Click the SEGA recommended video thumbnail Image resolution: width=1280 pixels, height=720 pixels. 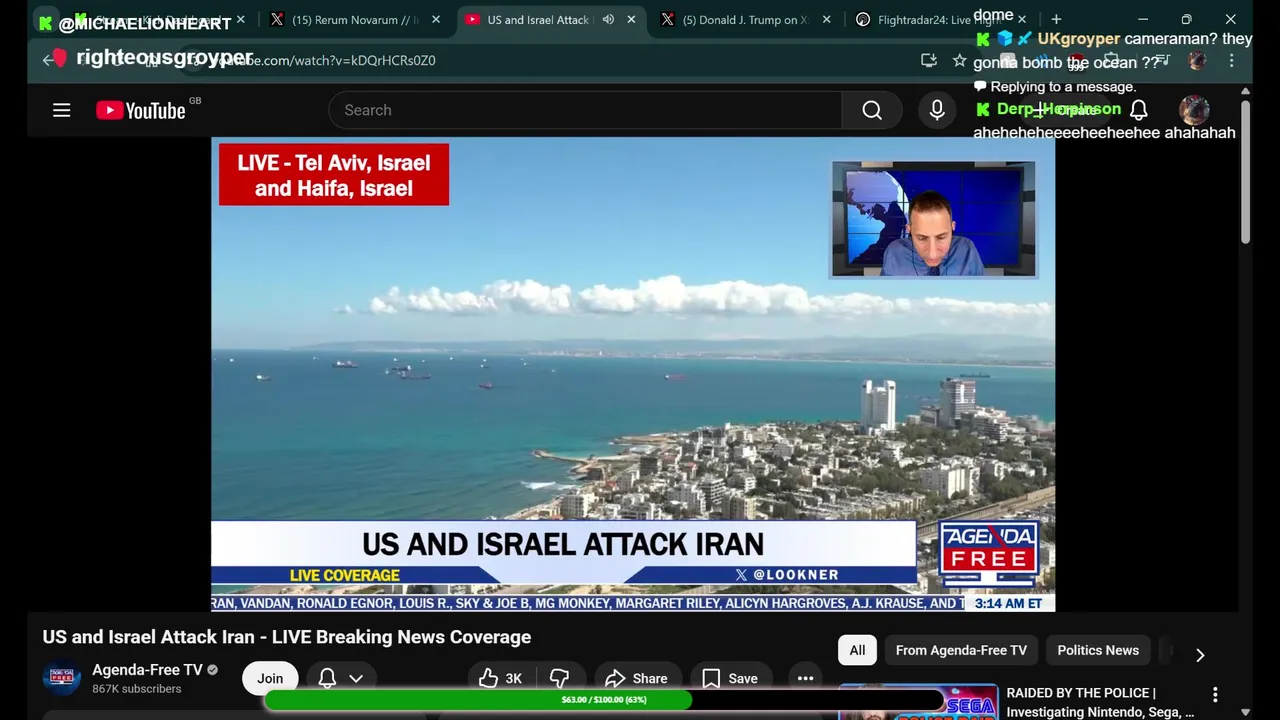[x=918, y=702]
